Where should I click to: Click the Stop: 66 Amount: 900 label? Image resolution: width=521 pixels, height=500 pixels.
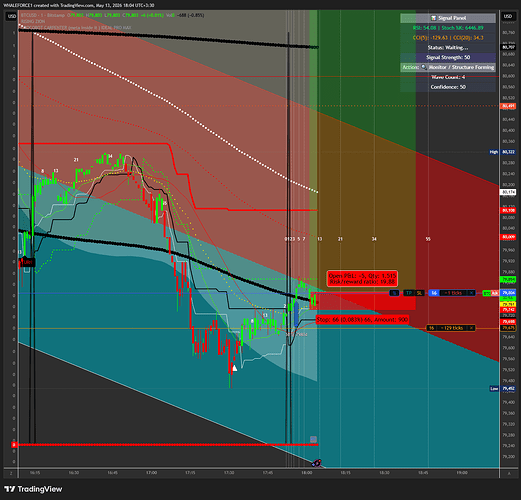coord(362,320)
